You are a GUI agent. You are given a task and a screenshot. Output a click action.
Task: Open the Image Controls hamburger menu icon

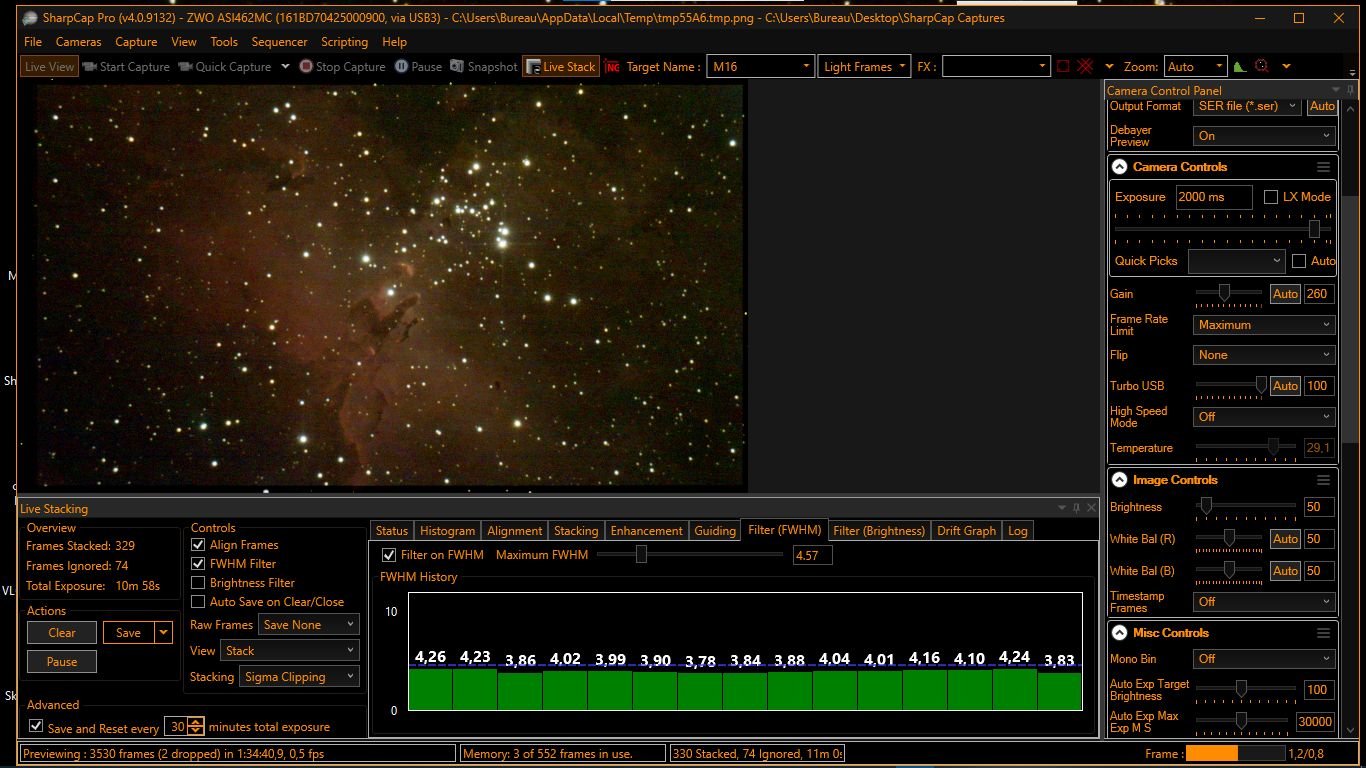(1324, 480)
